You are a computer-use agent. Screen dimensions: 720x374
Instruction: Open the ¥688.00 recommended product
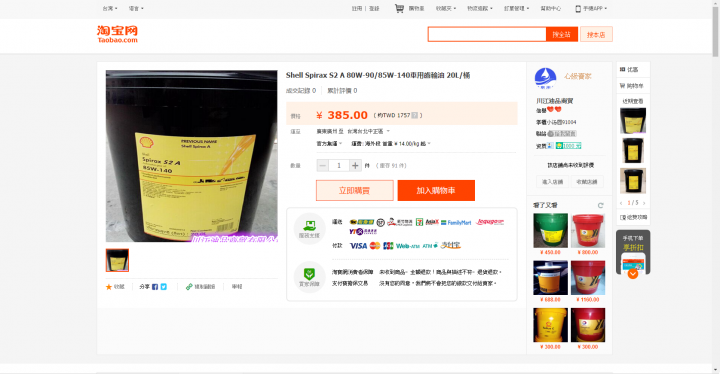550,278
